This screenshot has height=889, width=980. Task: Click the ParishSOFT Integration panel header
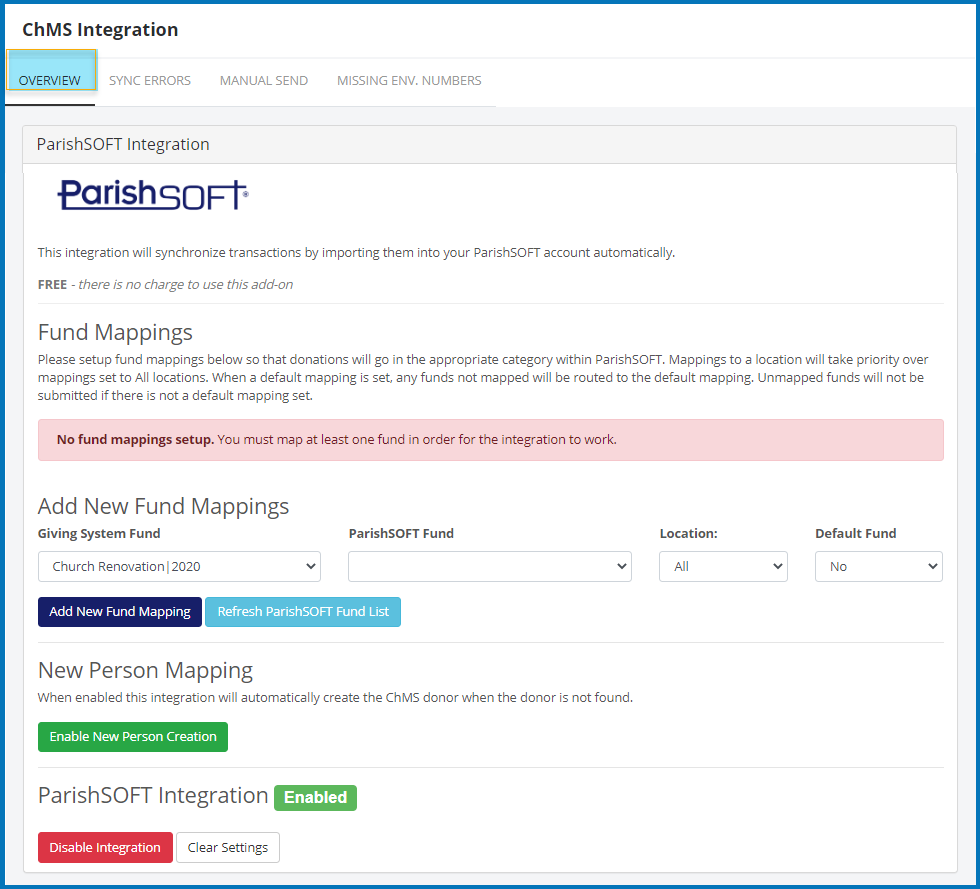click(x=489, y=144)
